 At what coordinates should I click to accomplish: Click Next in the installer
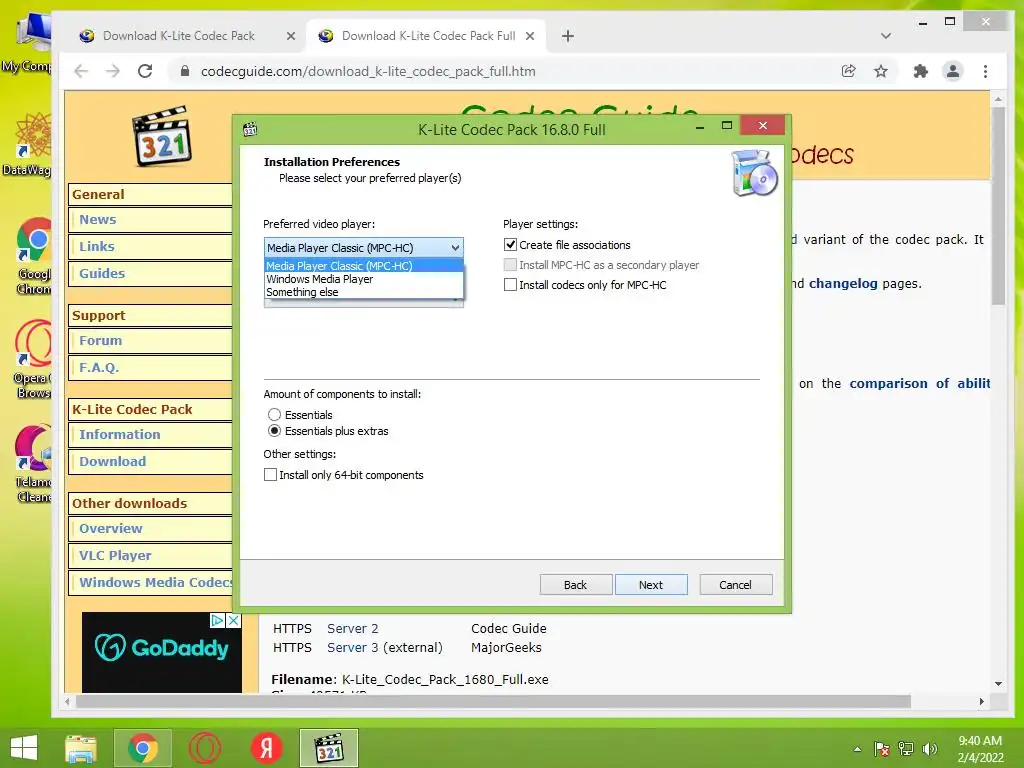(650, 584)
